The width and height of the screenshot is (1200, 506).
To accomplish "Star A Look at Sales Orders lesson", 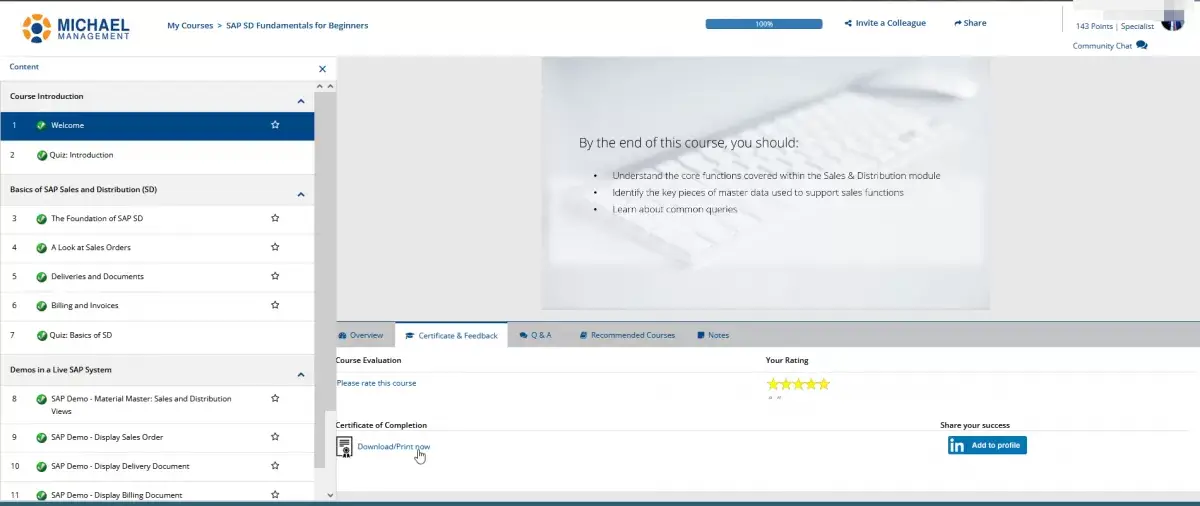I will coord(275,247).
